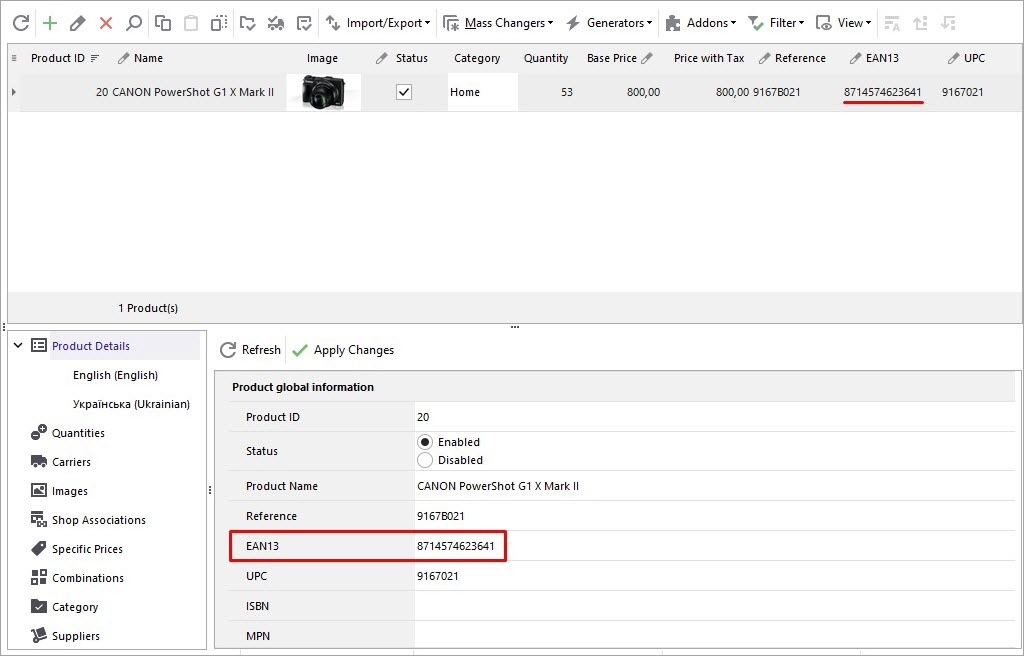This screenshot has height=656, width=1024.
Task: Select English (English) language item
Action: coord(116,375)
